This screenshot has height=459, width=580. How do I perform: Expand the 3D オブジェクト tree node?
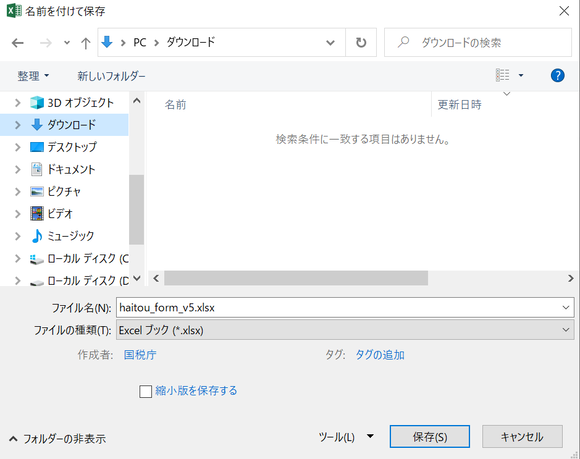click(17, 102)
